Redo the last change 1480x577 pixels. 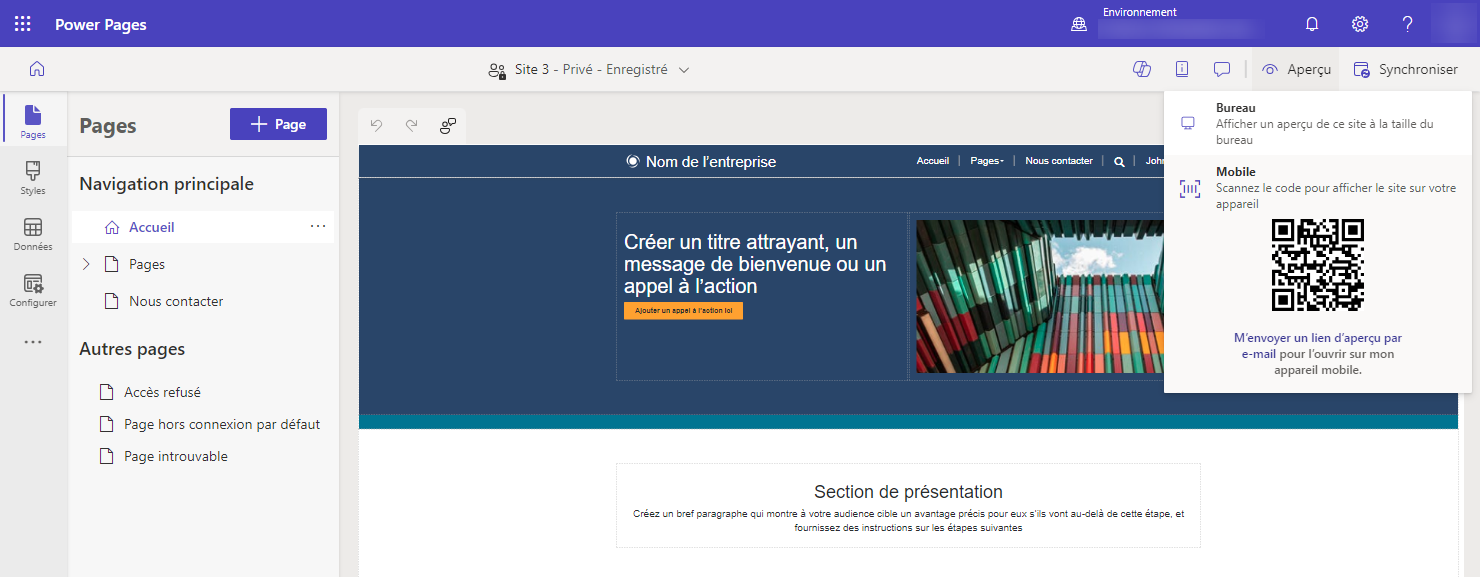[411, 125]
